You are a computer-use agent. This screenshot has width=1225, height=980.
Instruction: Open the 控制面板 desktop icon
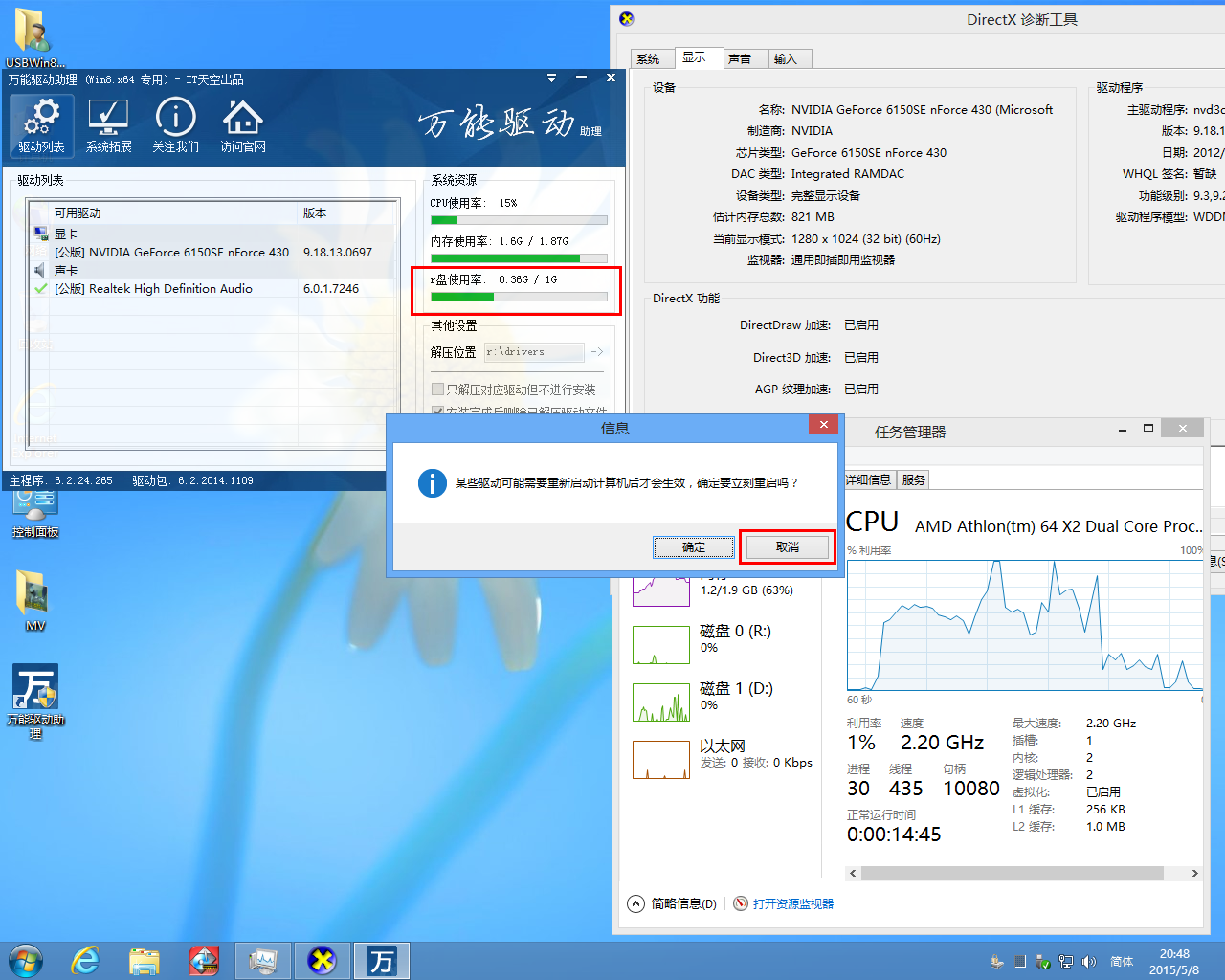34,512
